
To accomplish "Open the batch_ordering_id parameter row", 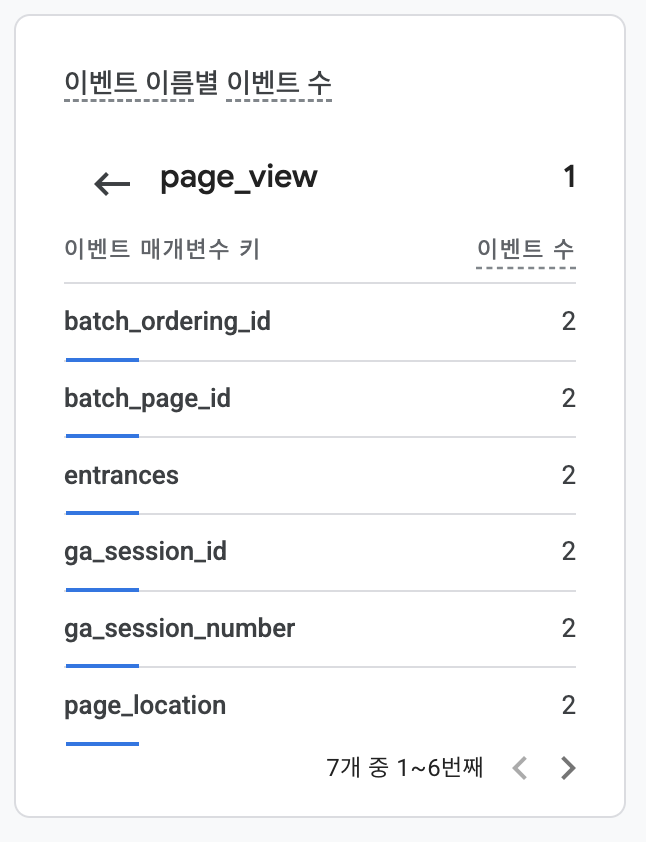I will pyautogui.click(x=320, y=322).
